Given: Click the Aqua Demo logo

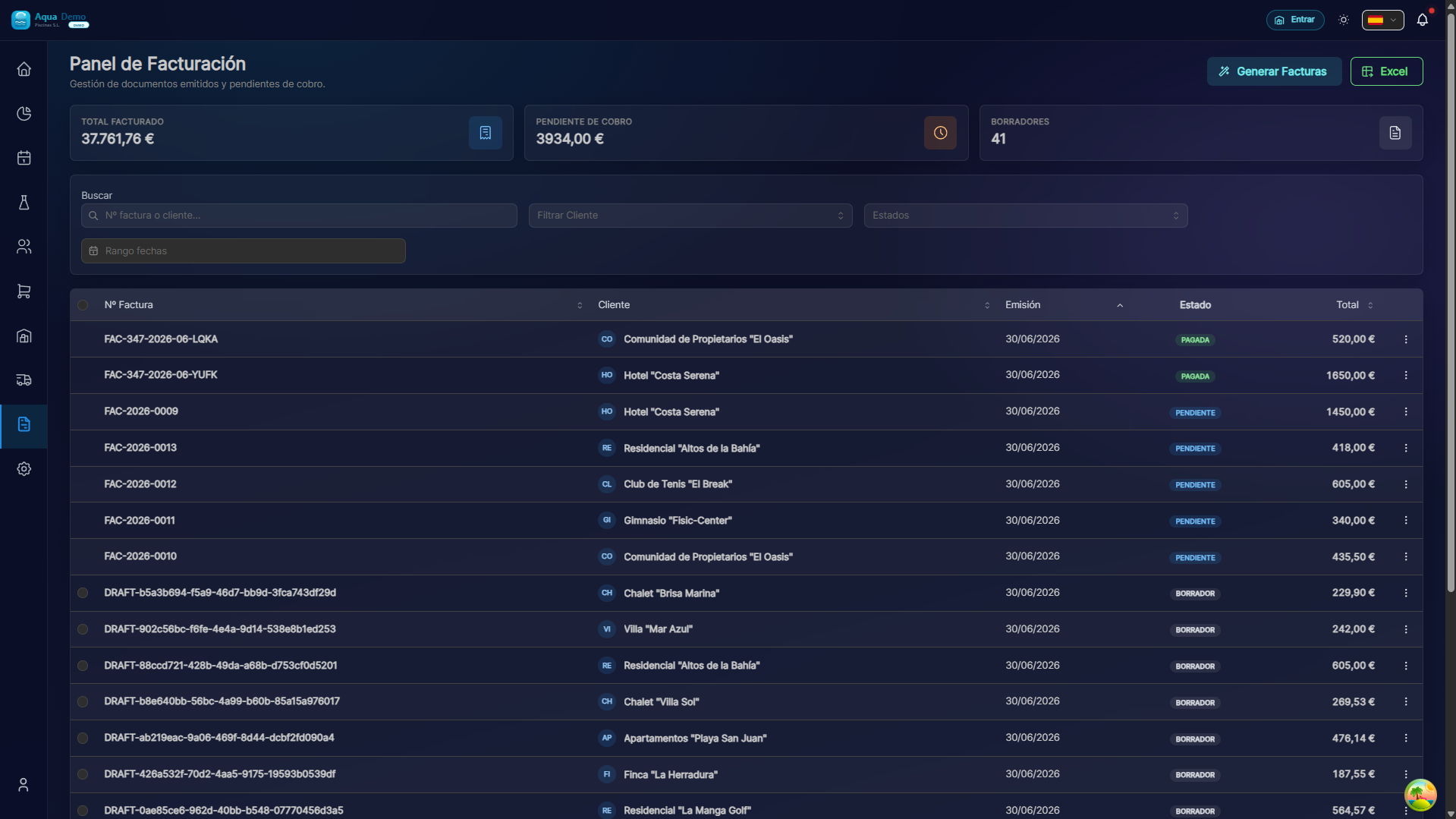Looking at the screenshot, I should (x=50, y=20).
